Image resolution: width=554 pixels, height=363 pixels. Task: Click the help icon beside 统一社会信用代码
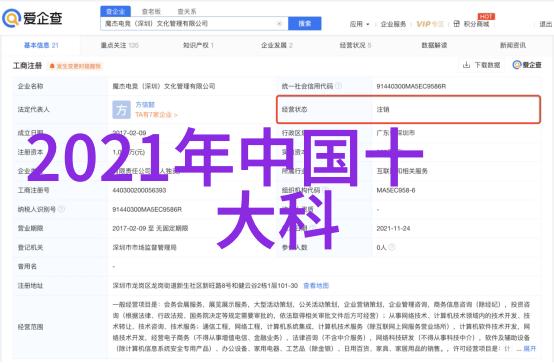pyautogui.click(x=338, y=86)
